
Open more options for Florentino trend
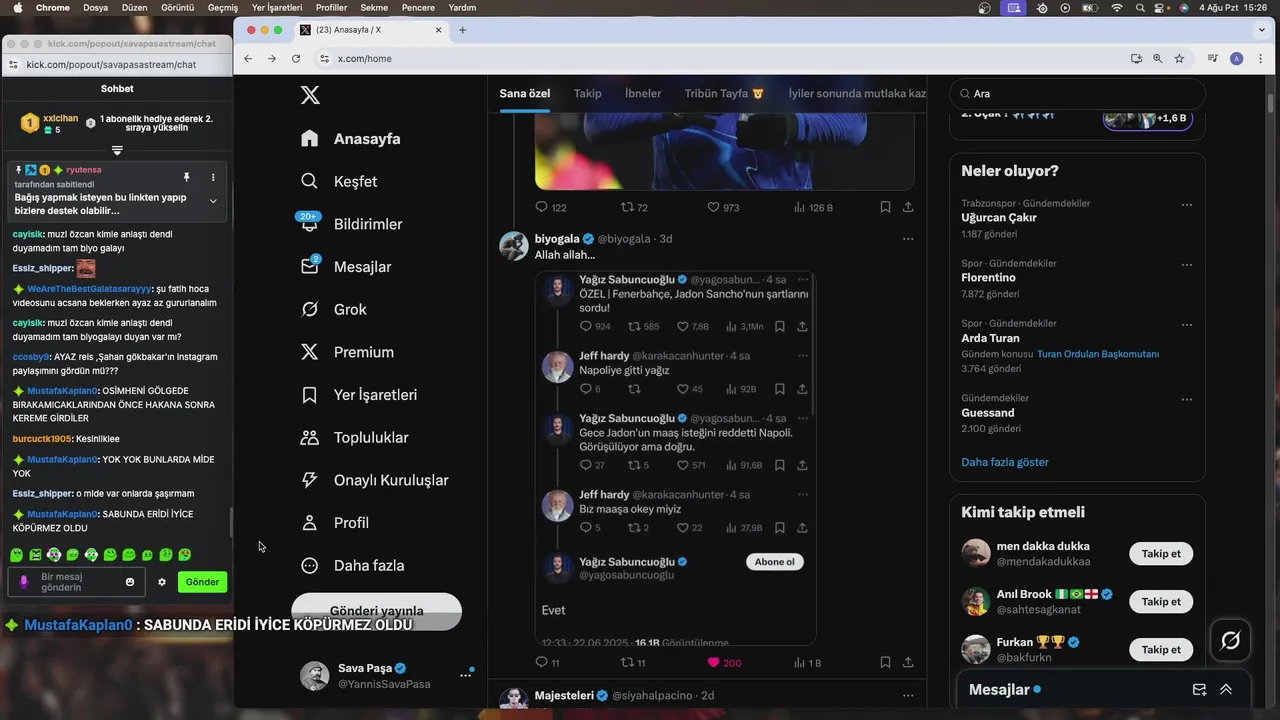click(1187, 265)
